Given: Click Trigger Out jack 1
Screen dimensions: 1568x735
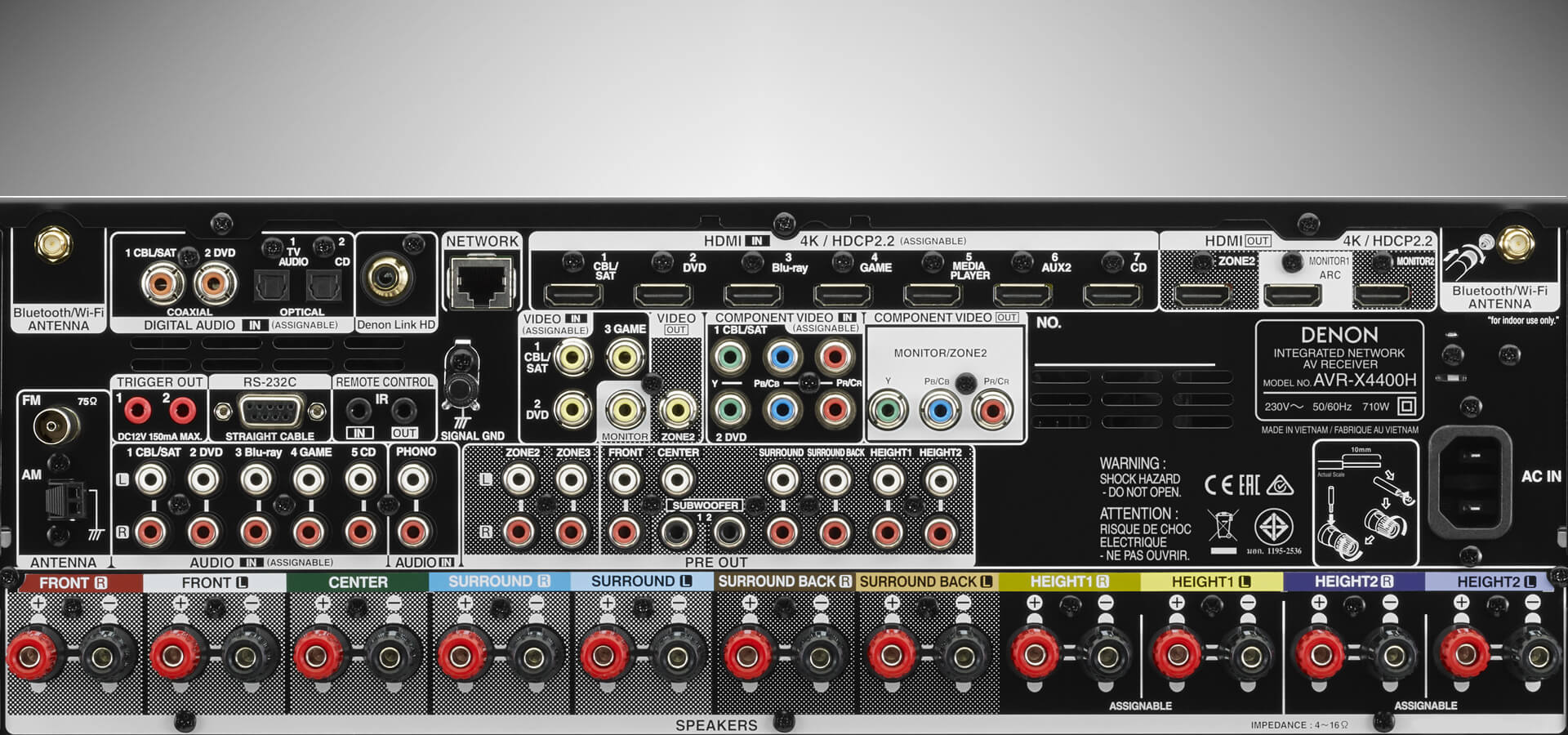Looking at the screenshot, I should [137, 411].
